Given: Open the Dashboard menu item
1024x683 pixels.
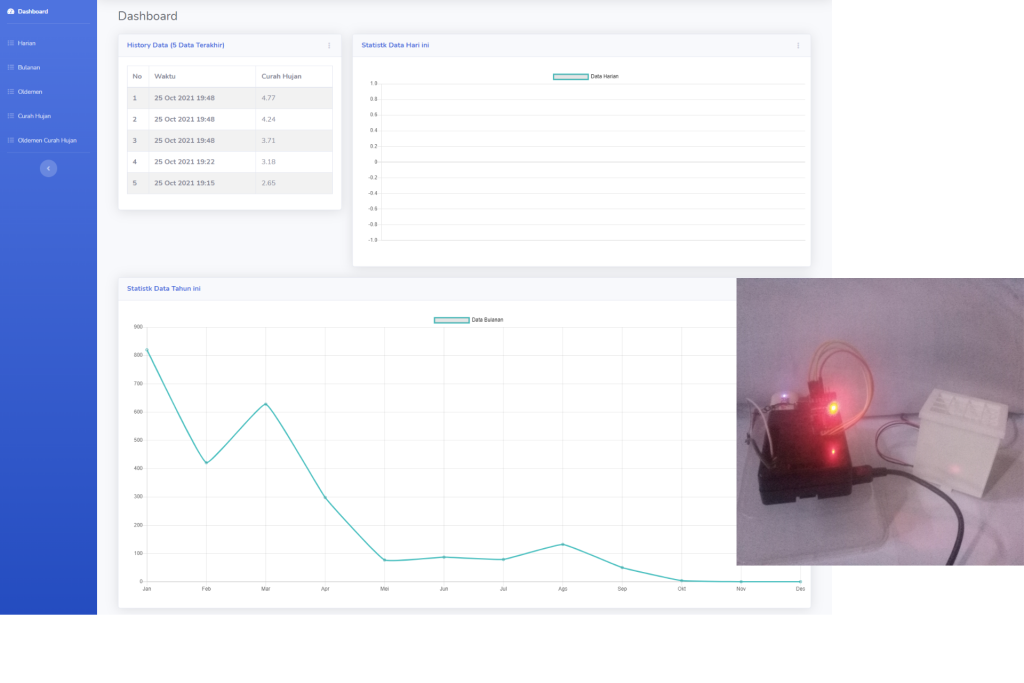Looking at the screenshot, I should 35,11.
